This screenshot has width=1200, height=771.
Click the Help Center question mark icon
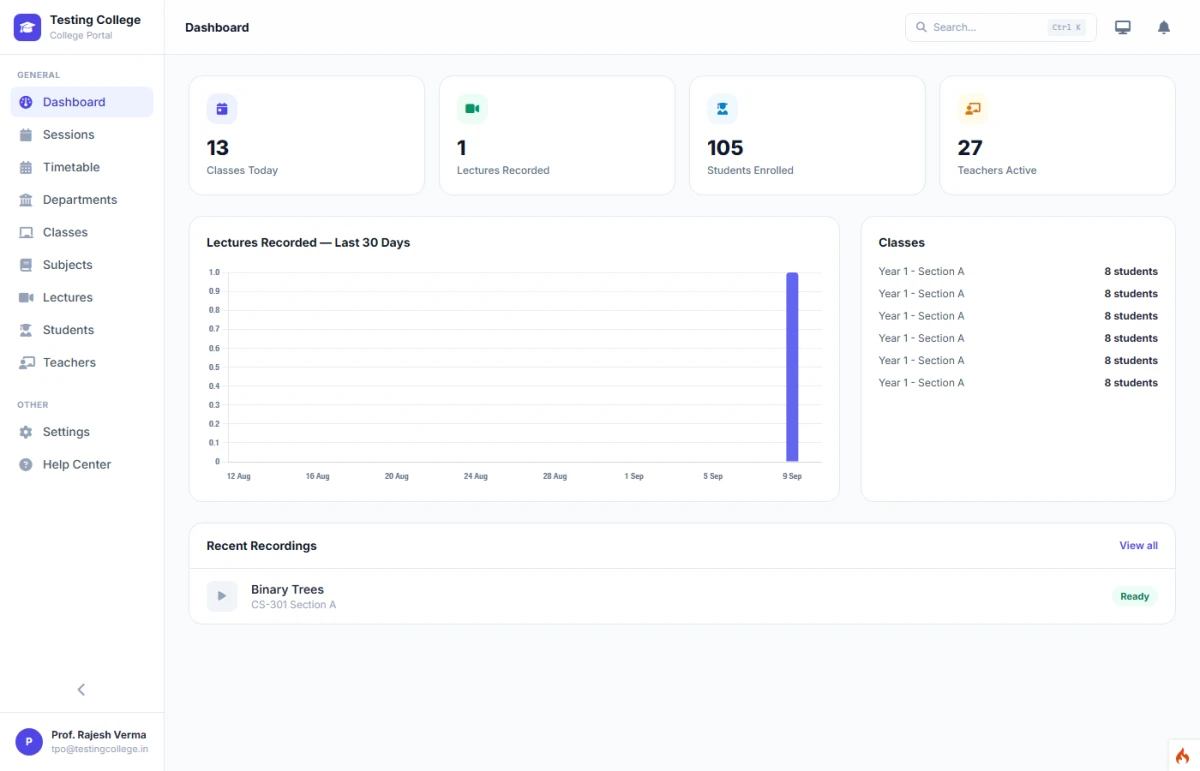tap(26, 465)
